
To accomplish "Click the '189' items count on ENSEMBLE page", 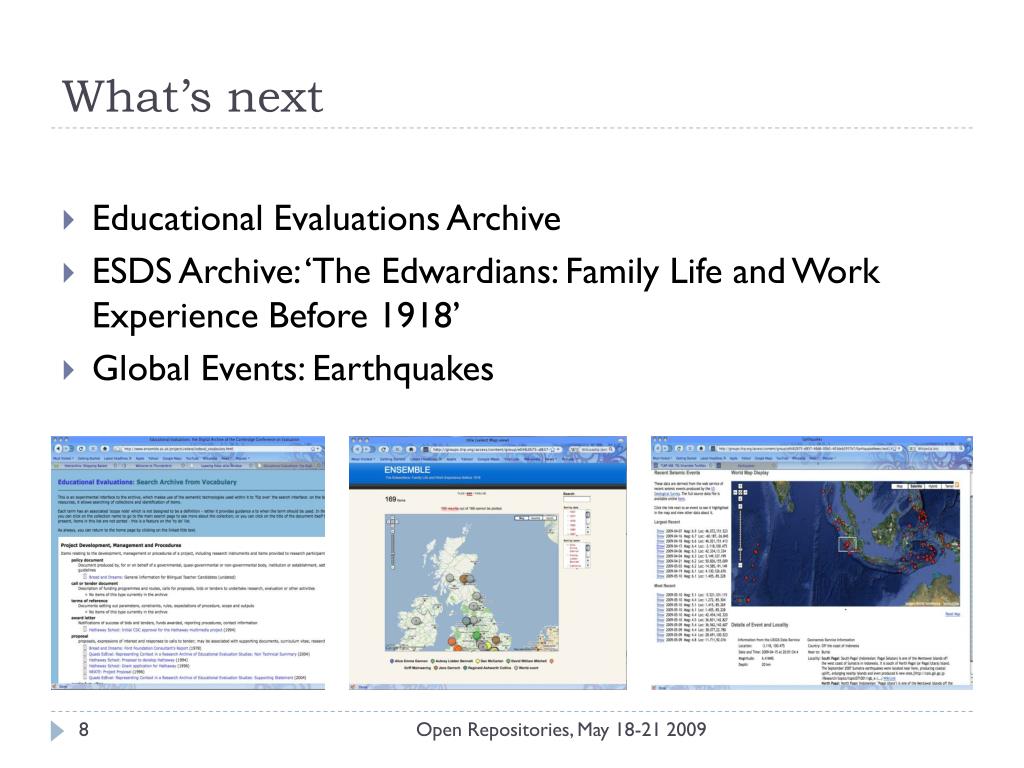I will click(x=391, y=500).
